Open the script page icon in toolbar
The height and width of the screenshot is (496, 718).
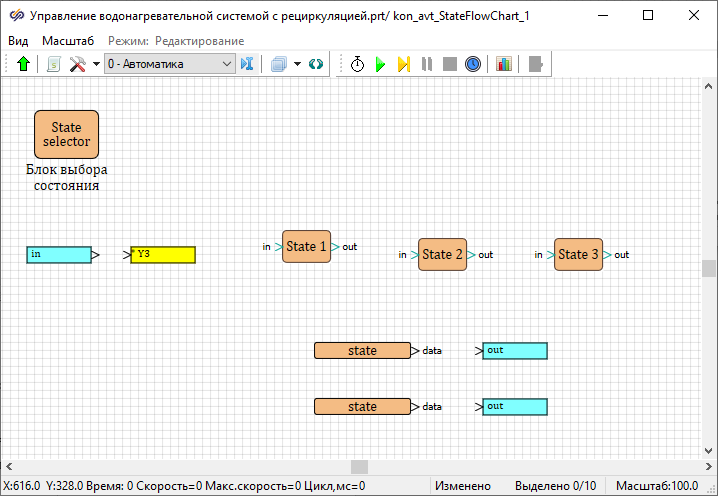(x=54, y=64)
